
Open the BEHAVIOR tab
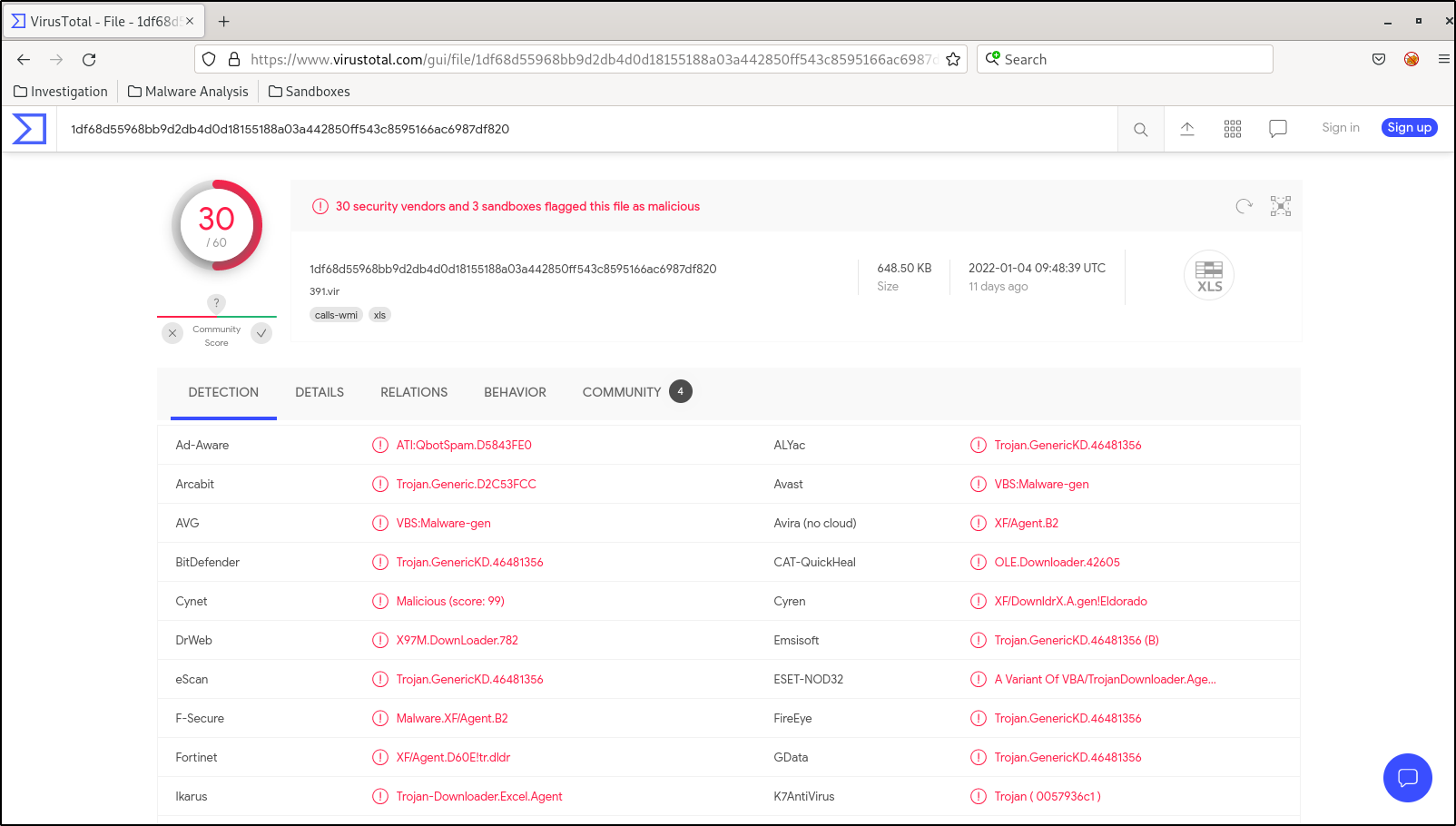(515, 392)
